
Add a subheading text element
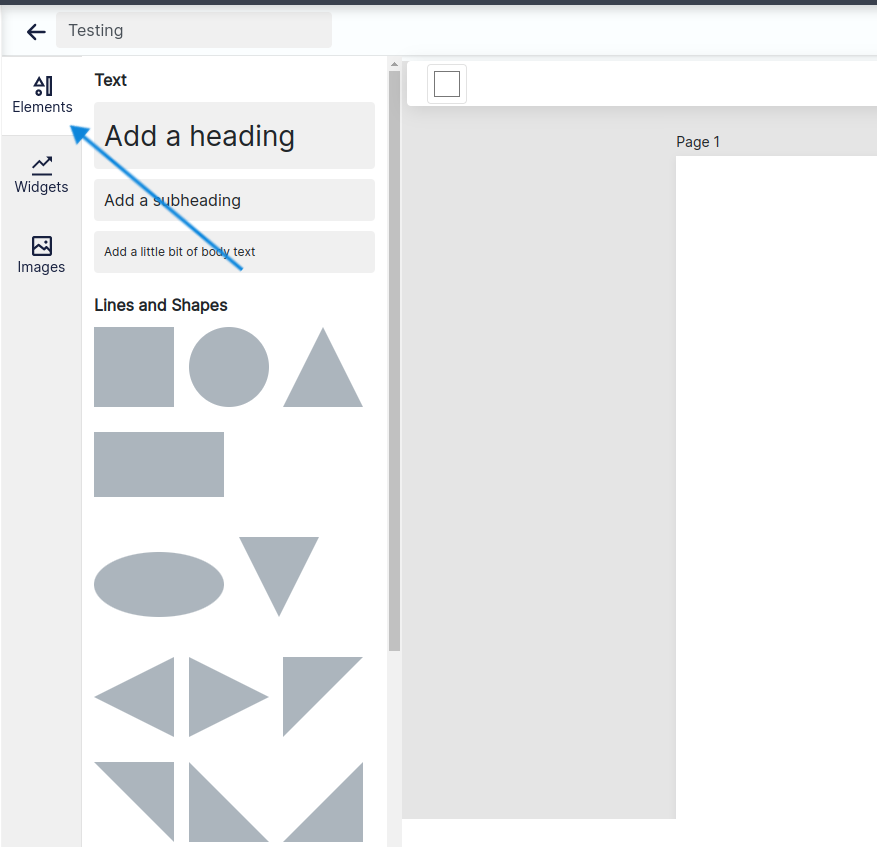pos(234,200)
